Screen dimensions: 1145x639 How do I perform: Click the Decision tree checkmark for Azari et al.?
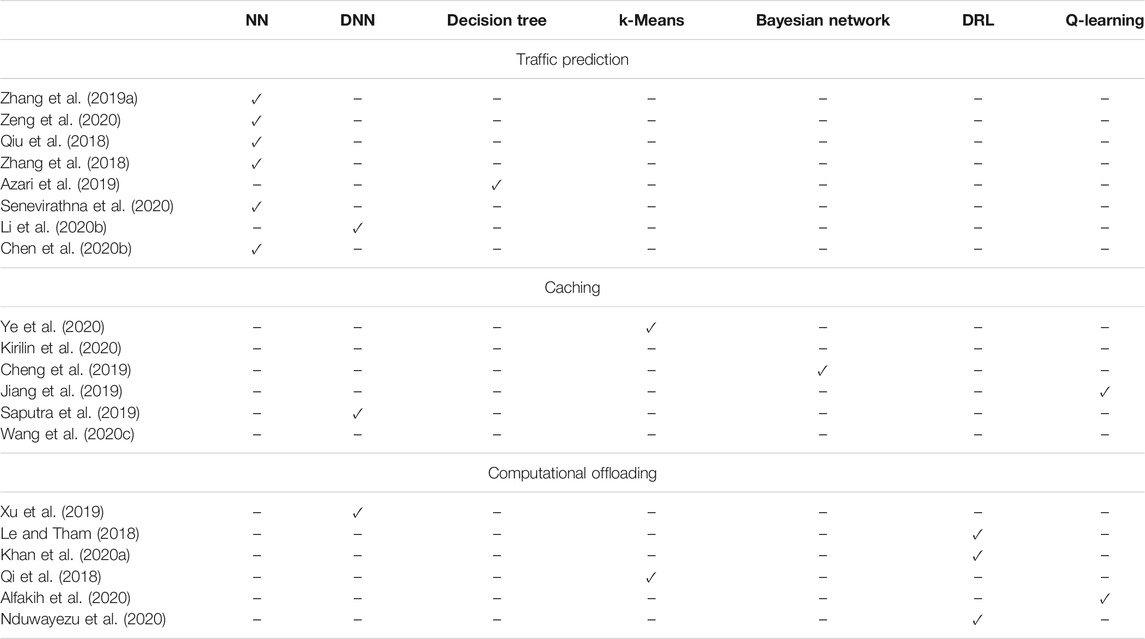tap(497, 185)
